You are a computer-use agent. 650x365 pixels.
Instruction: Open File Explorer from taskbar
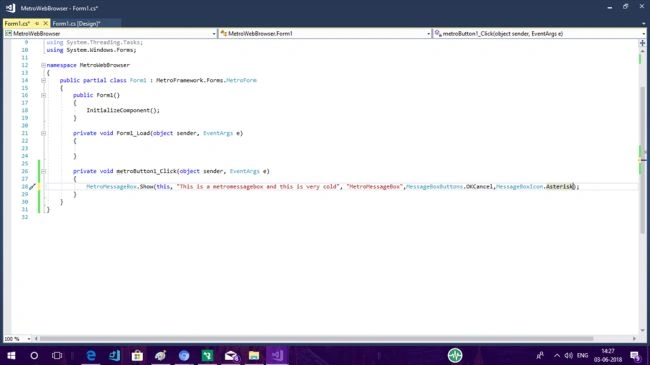coord(254,355)
